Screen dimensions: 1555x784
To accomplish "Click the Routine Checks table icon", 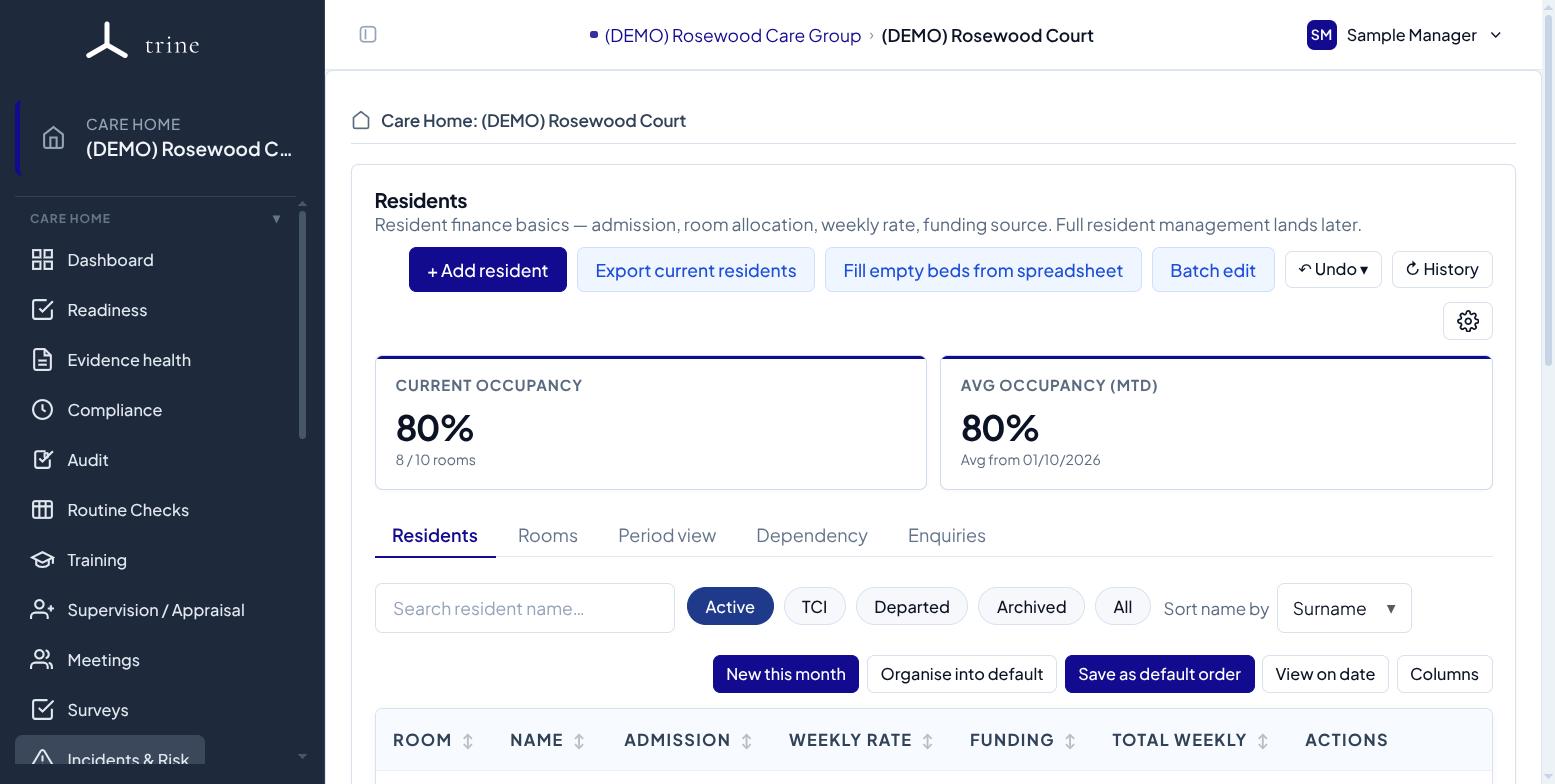I will point(42,510).
